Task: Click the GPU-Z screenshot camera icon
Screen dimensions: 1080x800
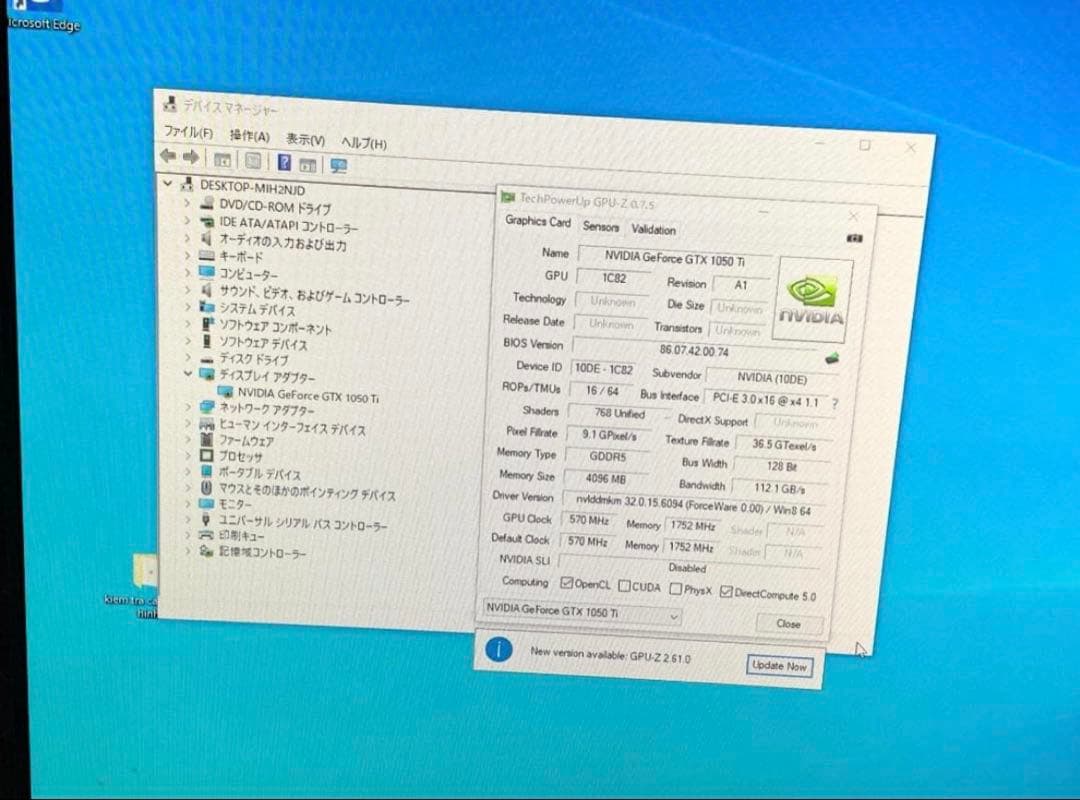Action: [854, 239]
